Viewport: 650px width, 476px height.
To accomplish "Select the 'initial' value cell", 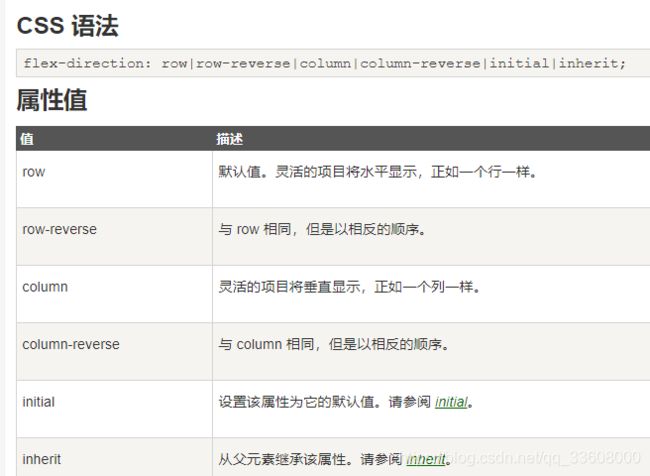I will click(x=114, y=409).
